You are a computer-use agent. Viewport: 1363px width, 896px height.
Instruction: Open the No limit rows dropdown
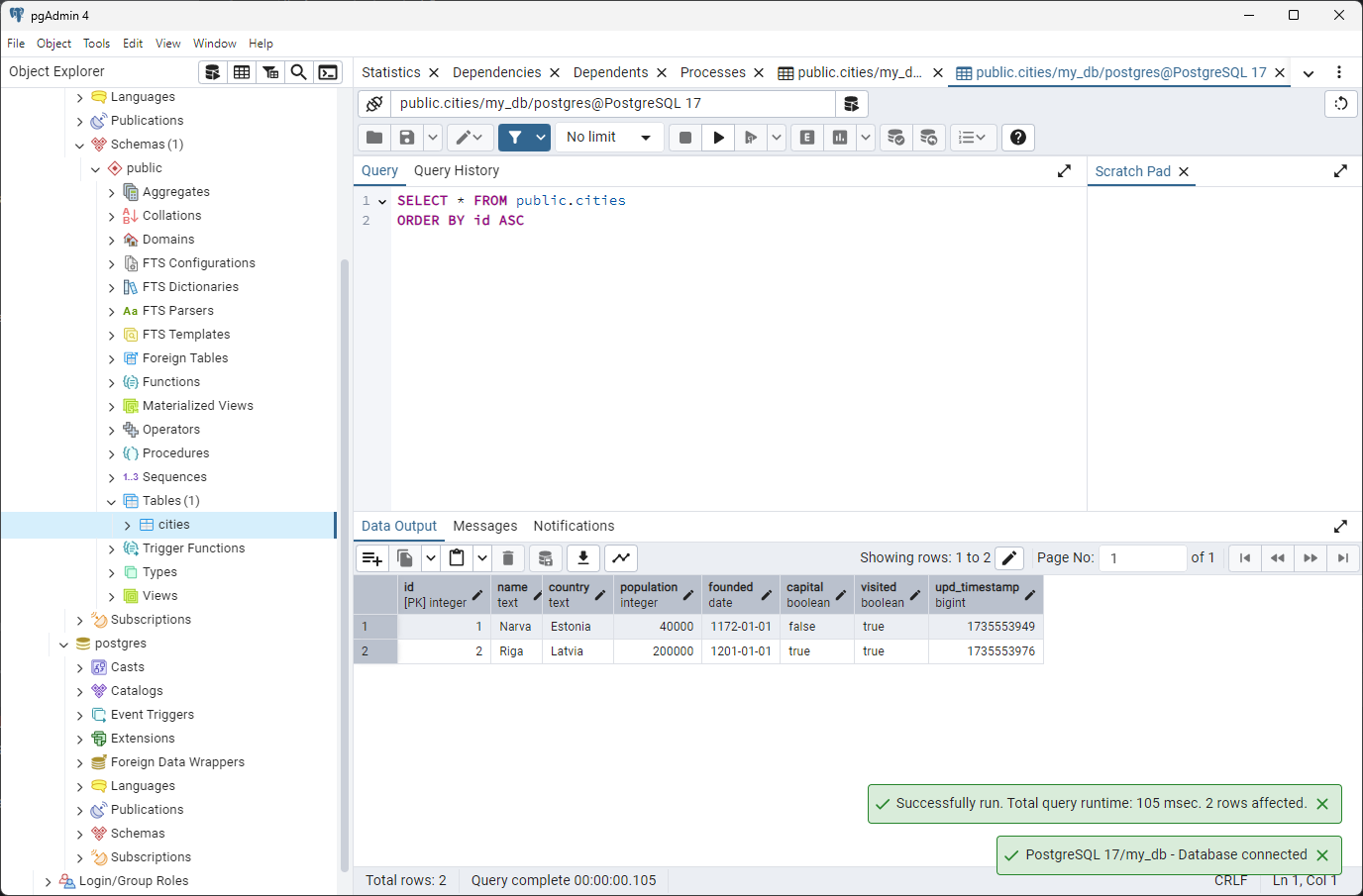click(609, 138)
